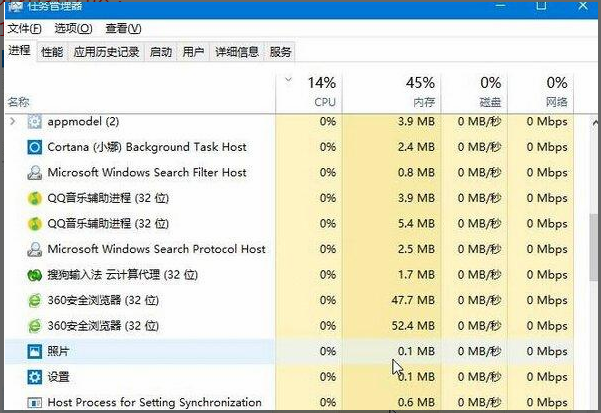Sort processes by 名称 column header
The width and height of the screenshot is (601, 413).
coord(19,101)
